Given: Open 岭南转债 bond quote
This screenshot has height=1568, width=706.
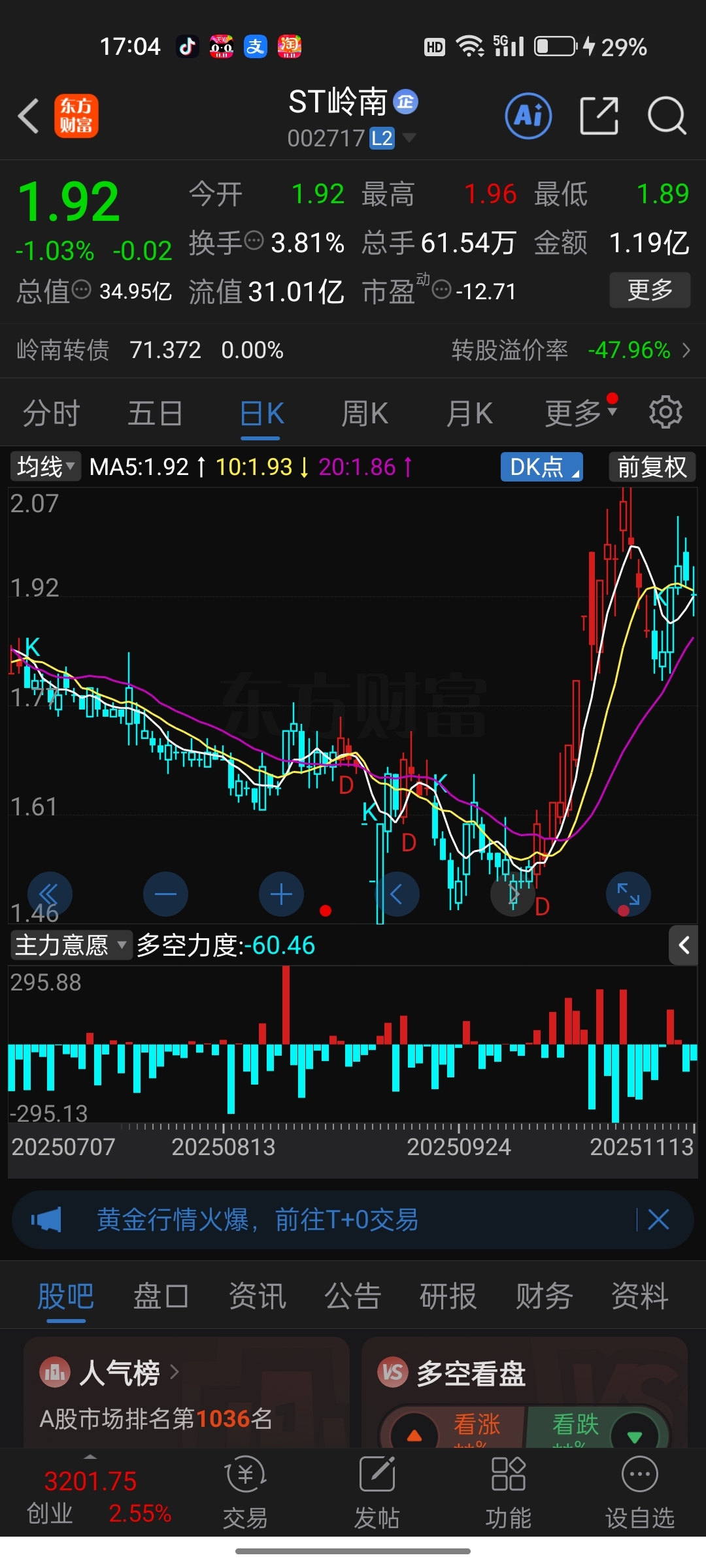Looking at the screenshot, I should [x=150, y=350].
